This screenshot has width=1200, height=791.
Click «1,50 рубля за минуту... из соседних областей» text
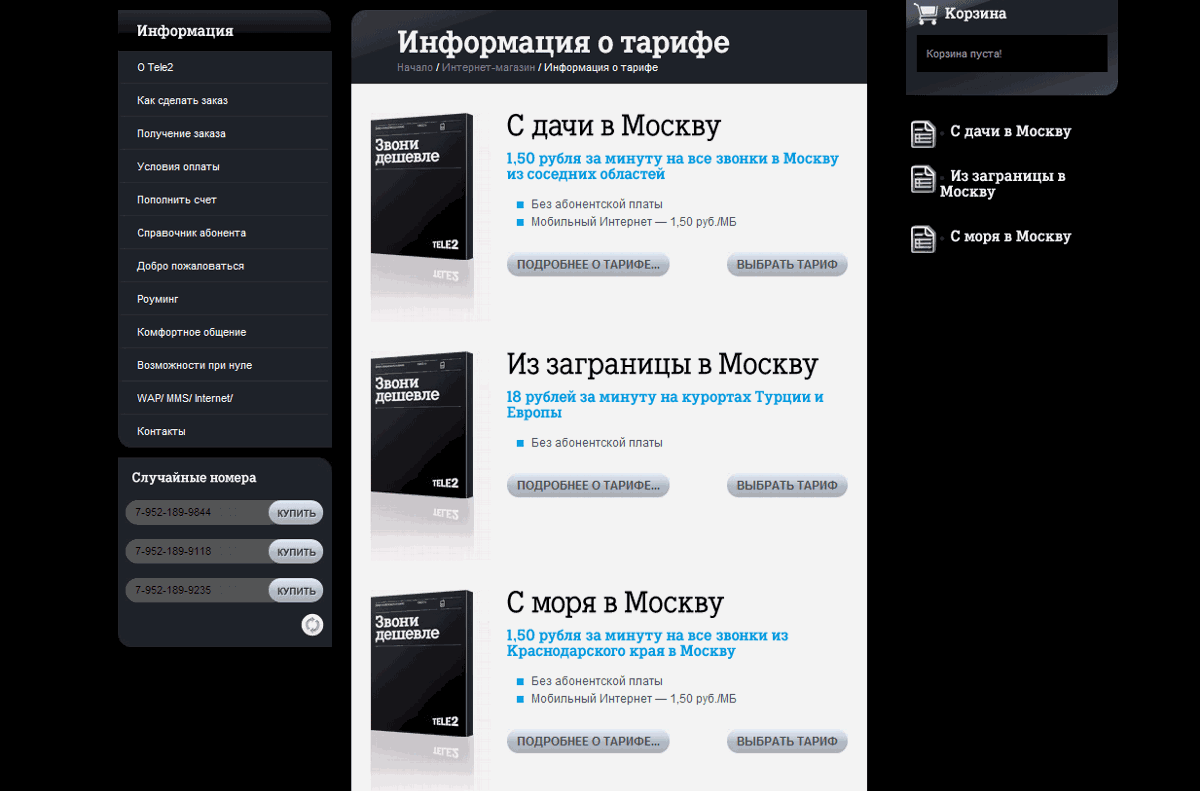(673, 166)
